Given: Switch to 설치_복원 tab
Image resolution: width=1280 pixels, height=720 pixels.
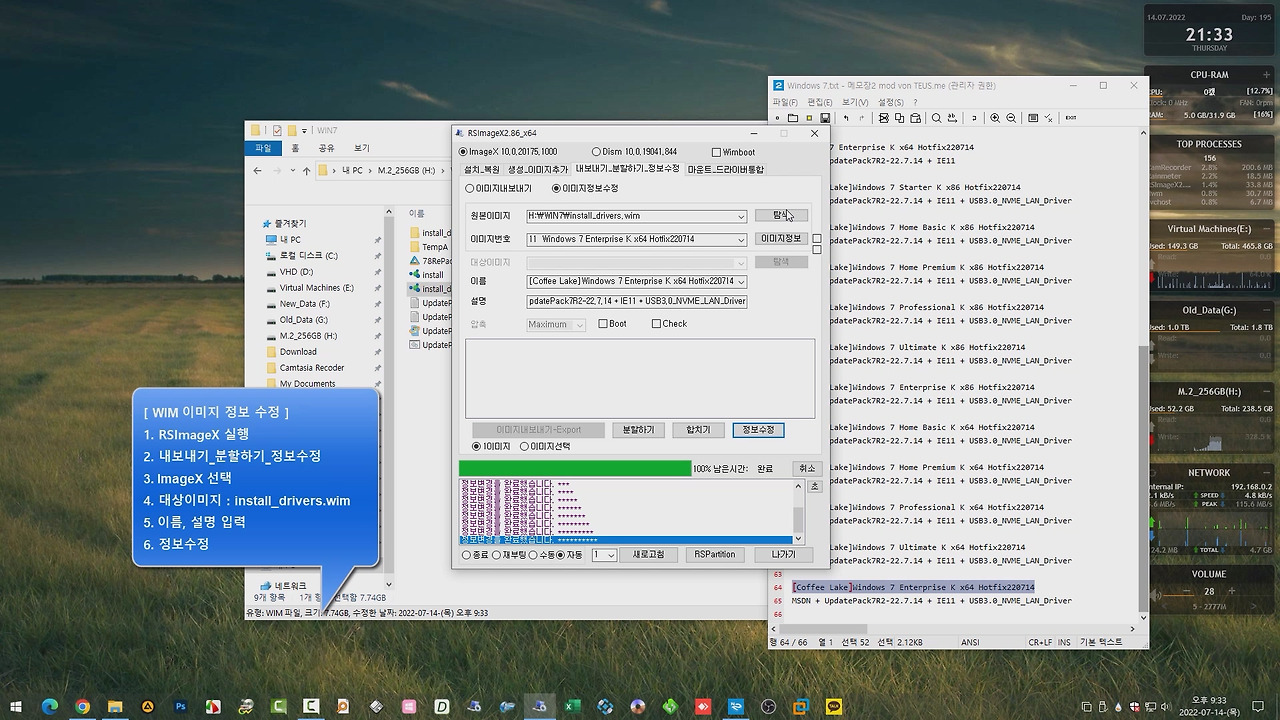Looking at the screenshot, I should click(481, 169).
